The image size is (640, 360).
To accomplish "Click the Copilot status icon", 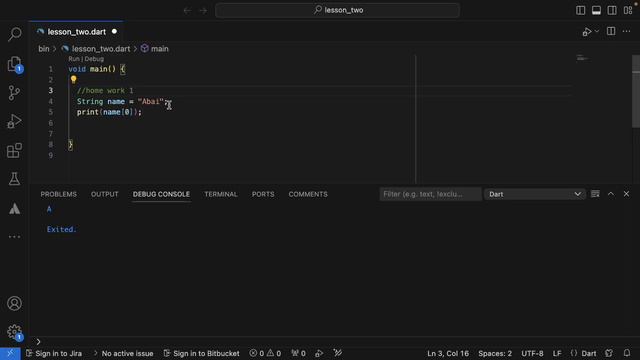I will [x=609, y=353].
